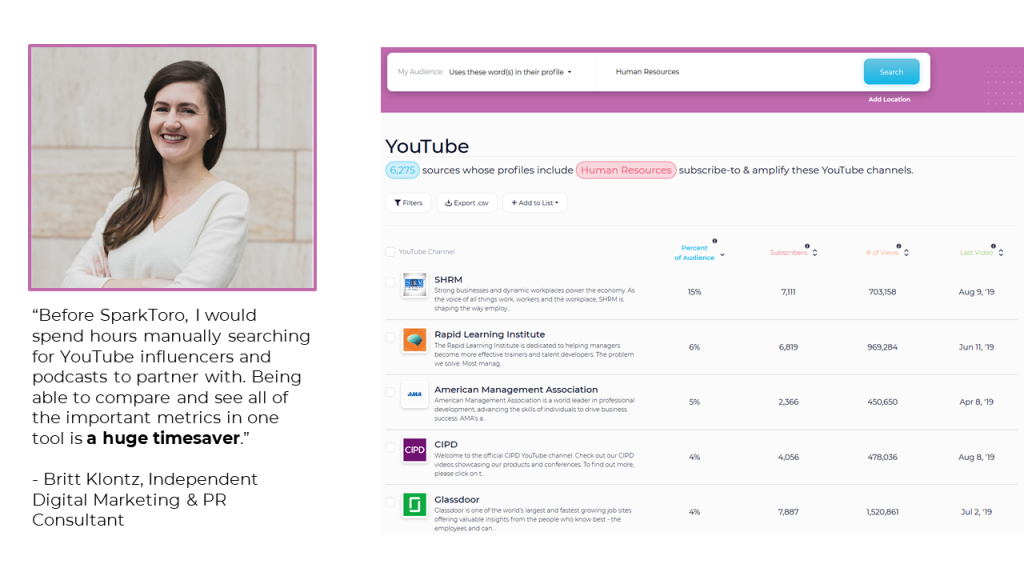Click the info dot above # of Views header

click(899, 246)
